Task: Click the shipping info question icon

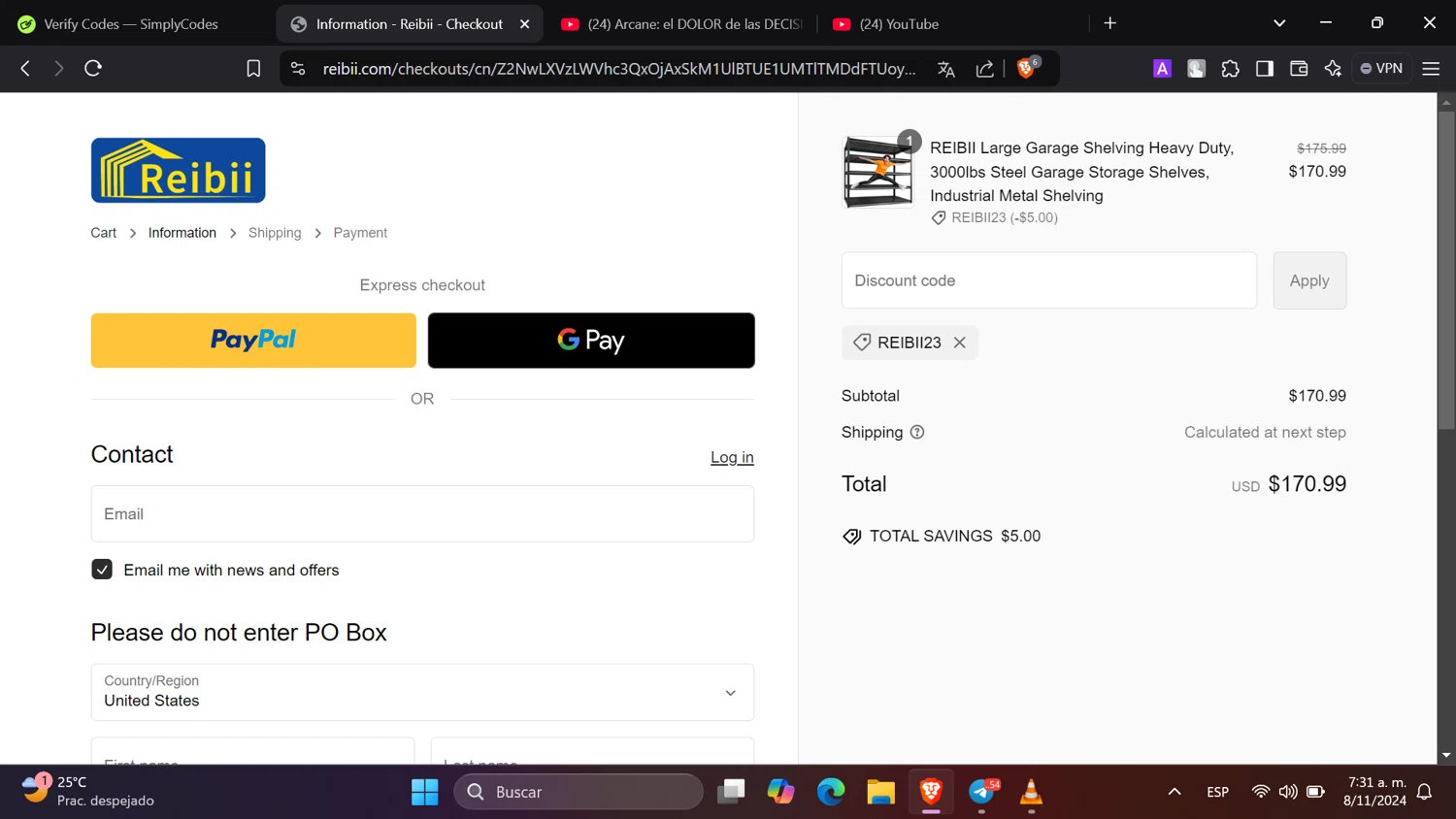Action: point(917,432)
